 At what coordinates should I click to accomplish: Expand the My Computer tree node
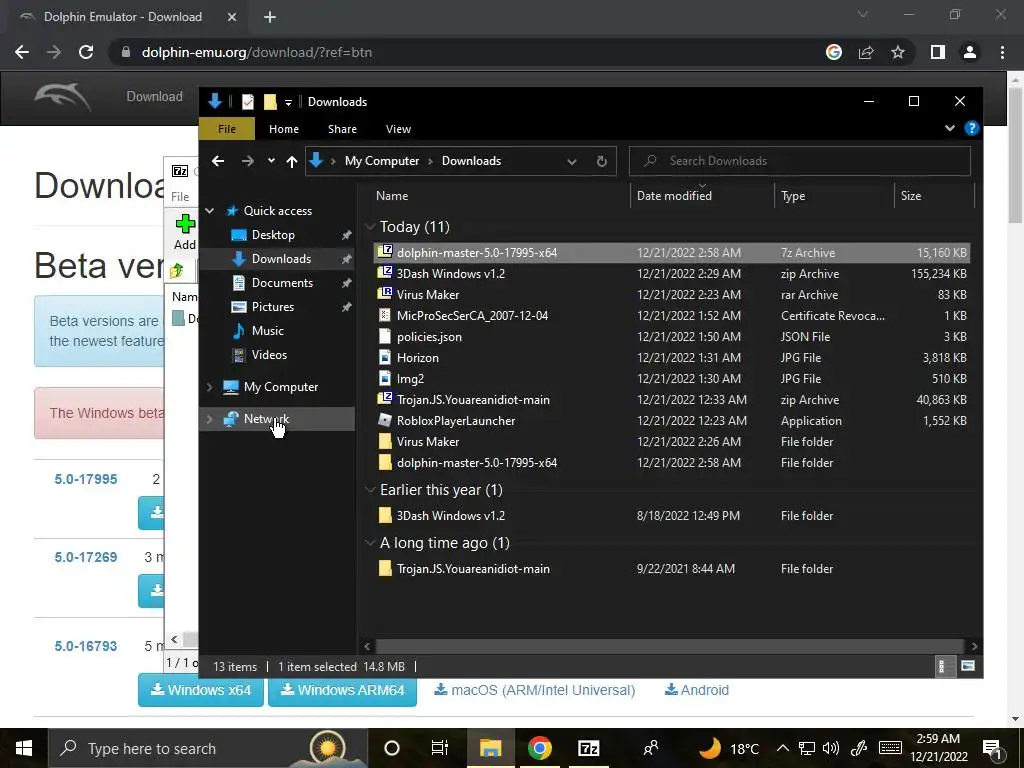[x=210, y=387]
